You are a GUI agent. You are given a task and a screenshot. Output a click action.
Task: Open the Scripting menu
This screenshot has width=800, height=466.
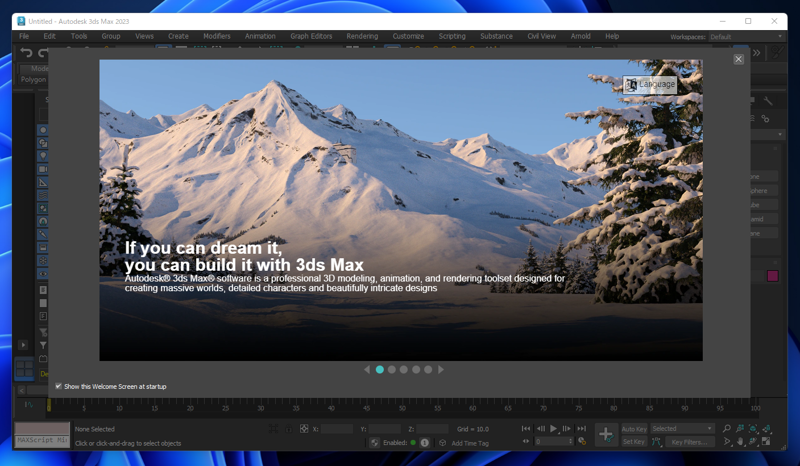[x=452, y=36]
